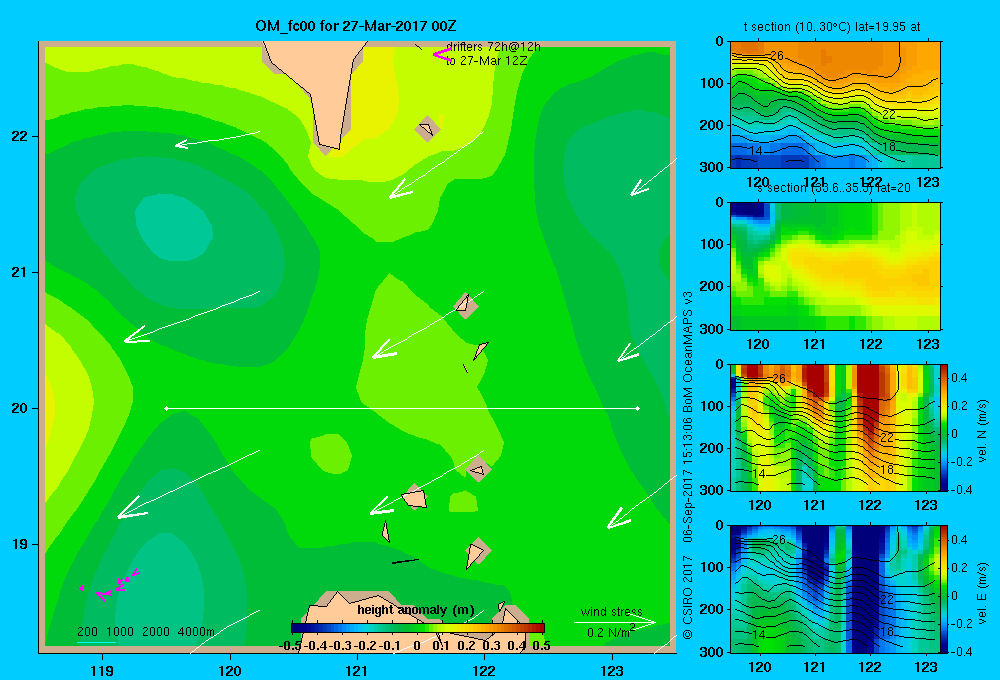Click the '300' depth tick on the s section plot
The image size is (1000, 680).
[x=711, y=329]
